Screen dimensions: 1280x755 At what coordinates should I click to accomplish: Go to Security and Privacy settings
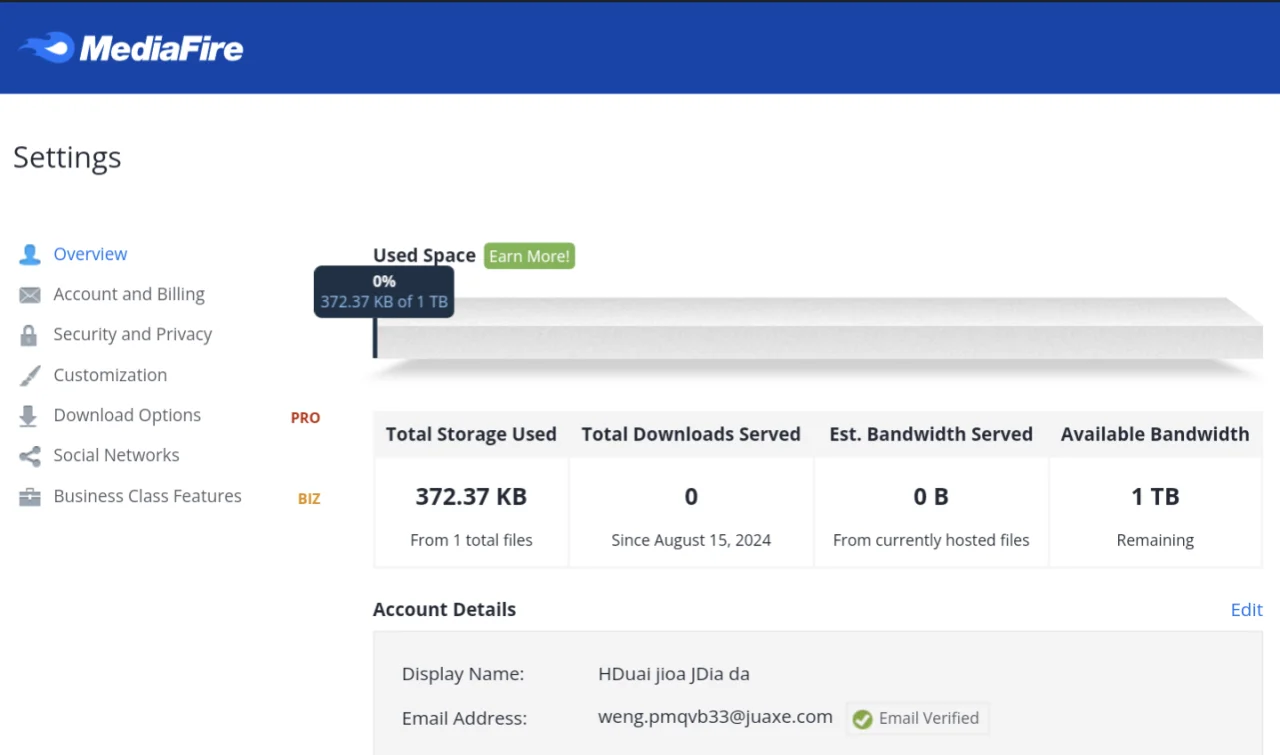coord(133,334)
